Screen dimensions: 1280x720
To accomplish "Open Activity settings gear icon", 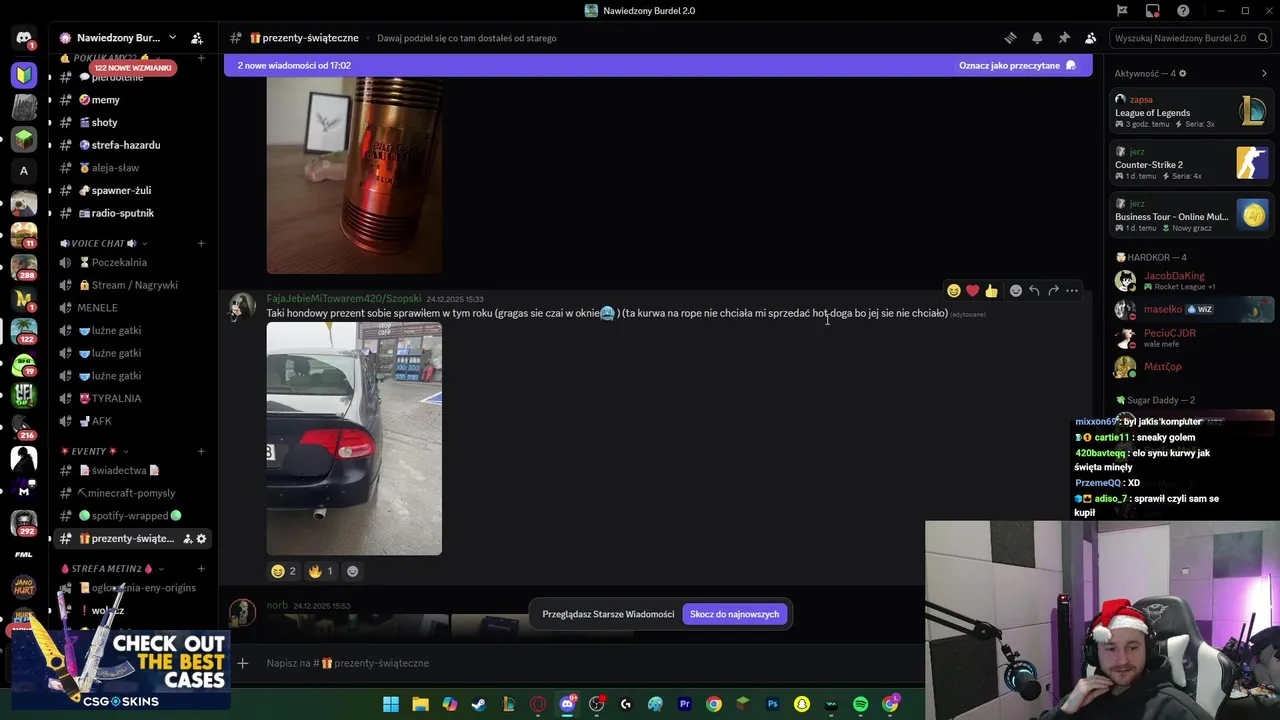I will coord(1184,73).
